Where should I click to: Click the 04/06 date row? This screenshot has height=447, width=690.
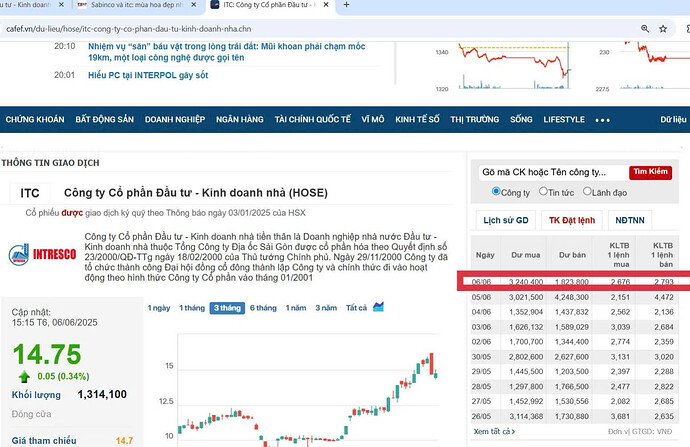pos(575,312)
